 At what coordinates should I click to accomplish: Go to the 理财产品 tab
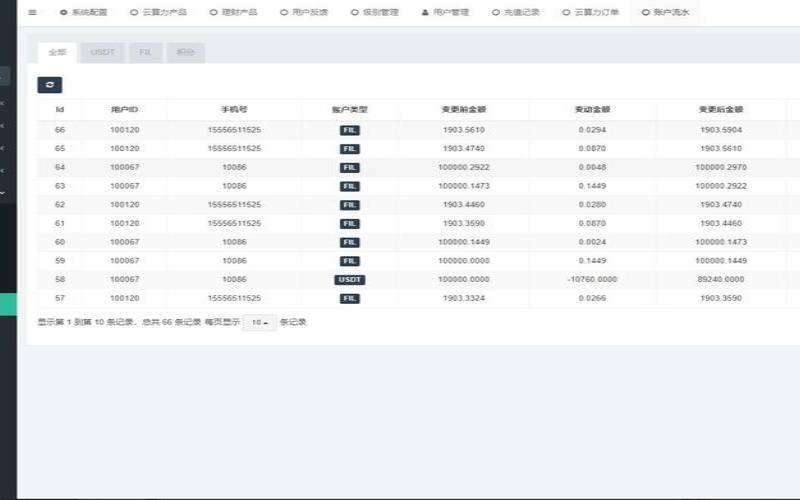coord(233,12)
